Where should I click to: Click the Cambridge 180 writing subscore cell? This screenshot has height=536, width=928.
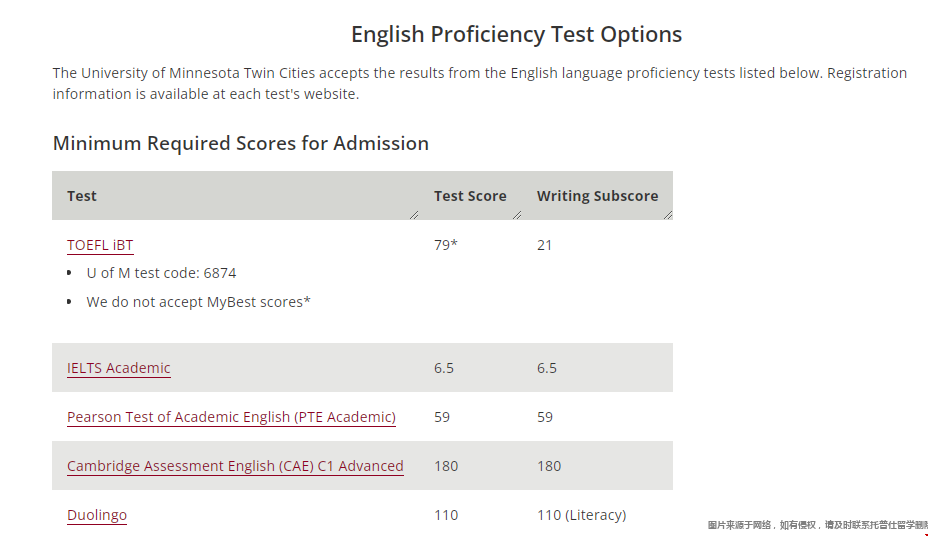(x=549, y=466)
